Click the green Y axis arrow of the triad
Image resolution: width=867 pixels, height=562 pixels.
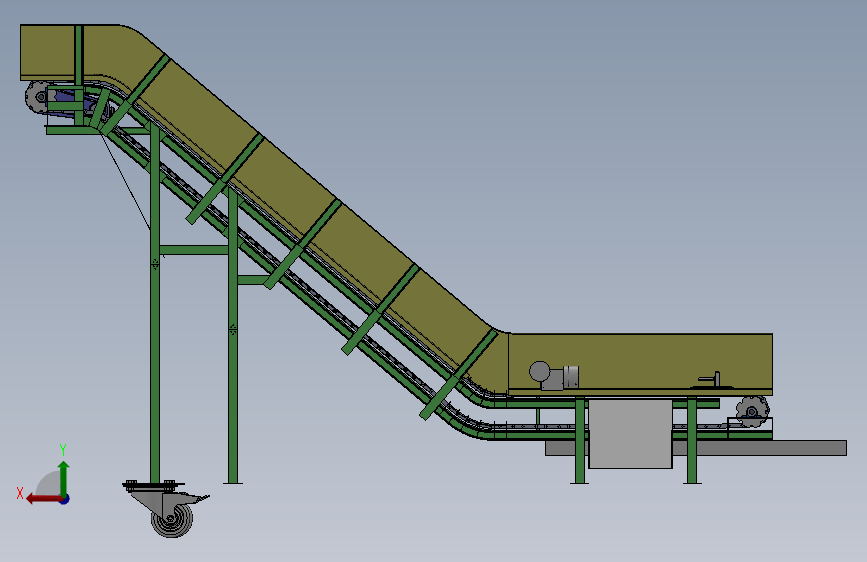[x=64, y=479]
